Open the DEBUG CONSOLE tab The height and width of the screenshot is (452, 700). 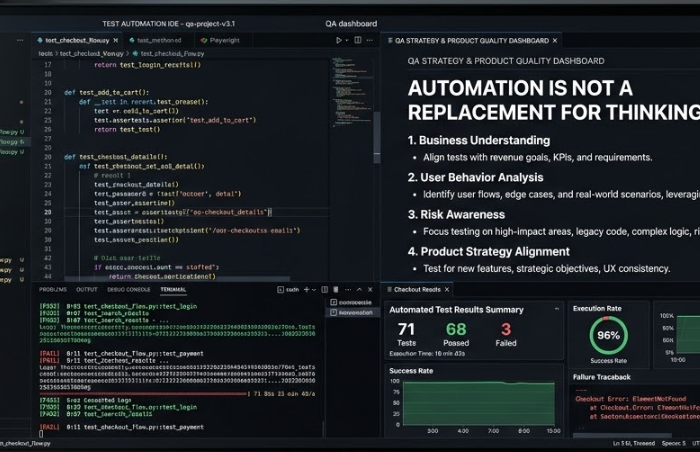(x=128, y=289)
